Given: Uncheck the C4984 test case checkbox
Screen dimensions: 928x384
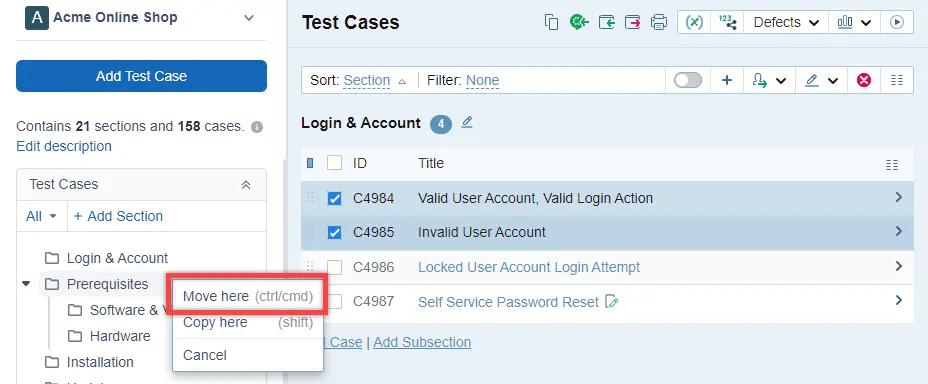Looking at the screenshot, I should coord(334,198).
